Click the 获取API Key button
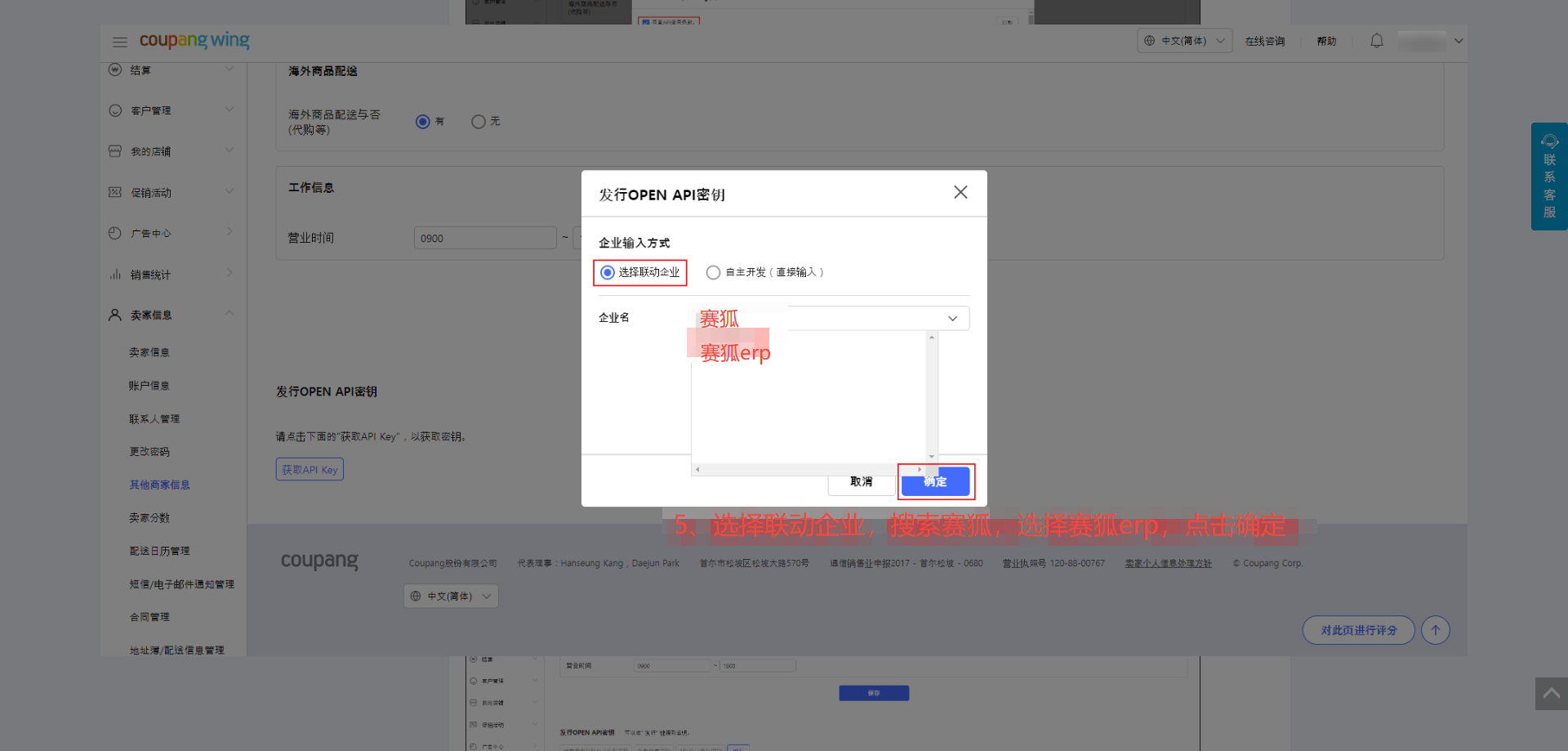Image resolution: width=1568 pixels, height=751 pixels. click(x=310, y=470)
